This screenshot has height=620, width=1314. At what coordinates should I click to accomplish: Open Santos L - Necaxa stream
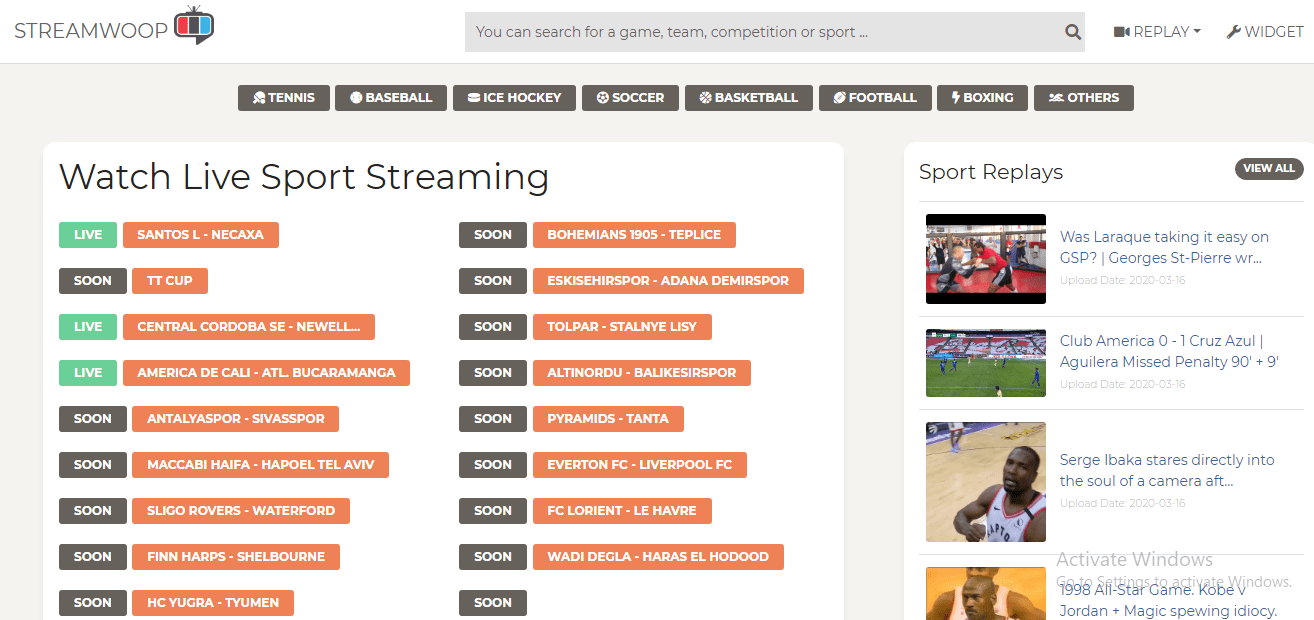[201, 235]
